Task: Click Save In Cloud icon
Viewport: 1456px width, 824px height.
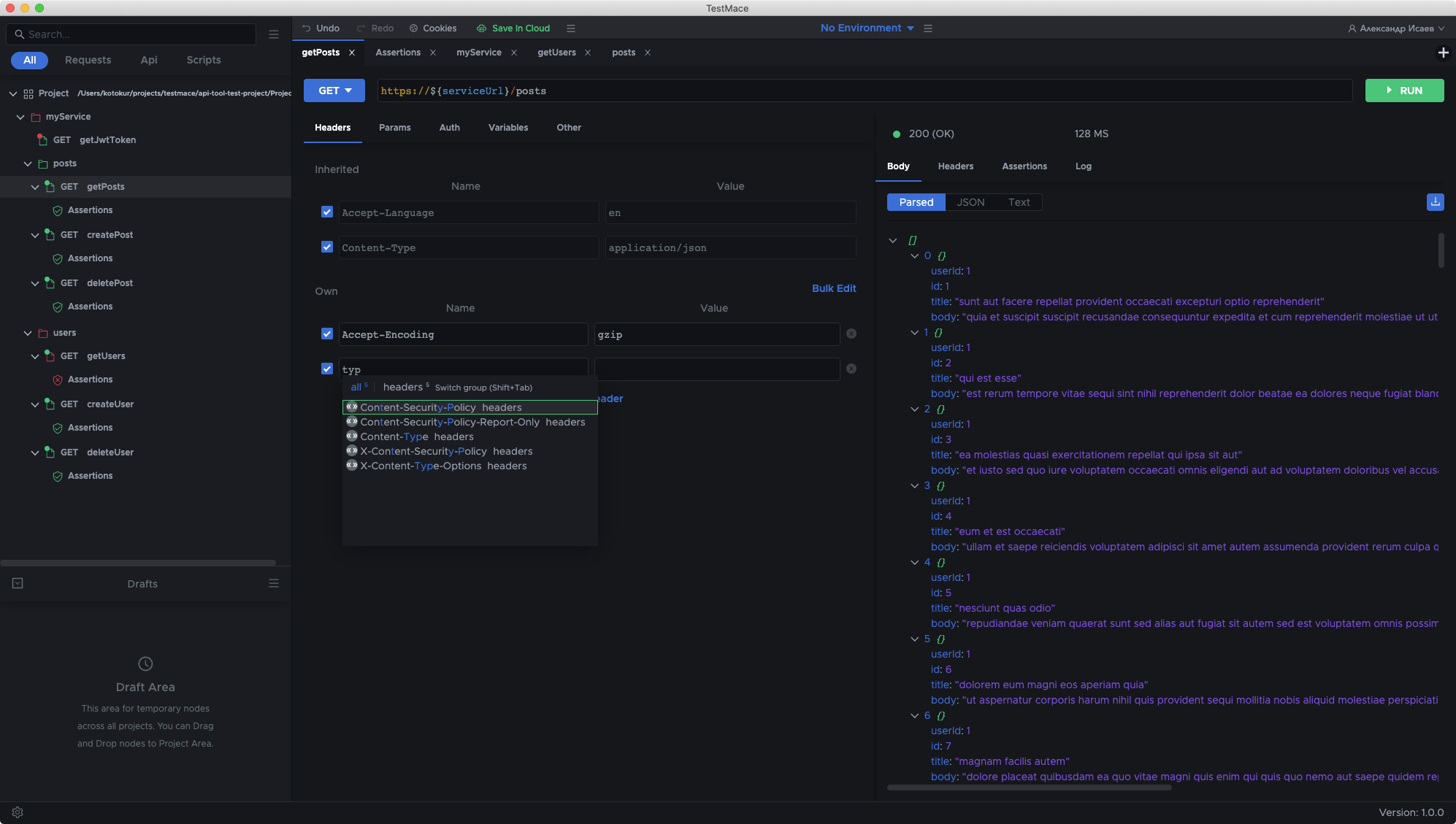Action: (481, 28)
